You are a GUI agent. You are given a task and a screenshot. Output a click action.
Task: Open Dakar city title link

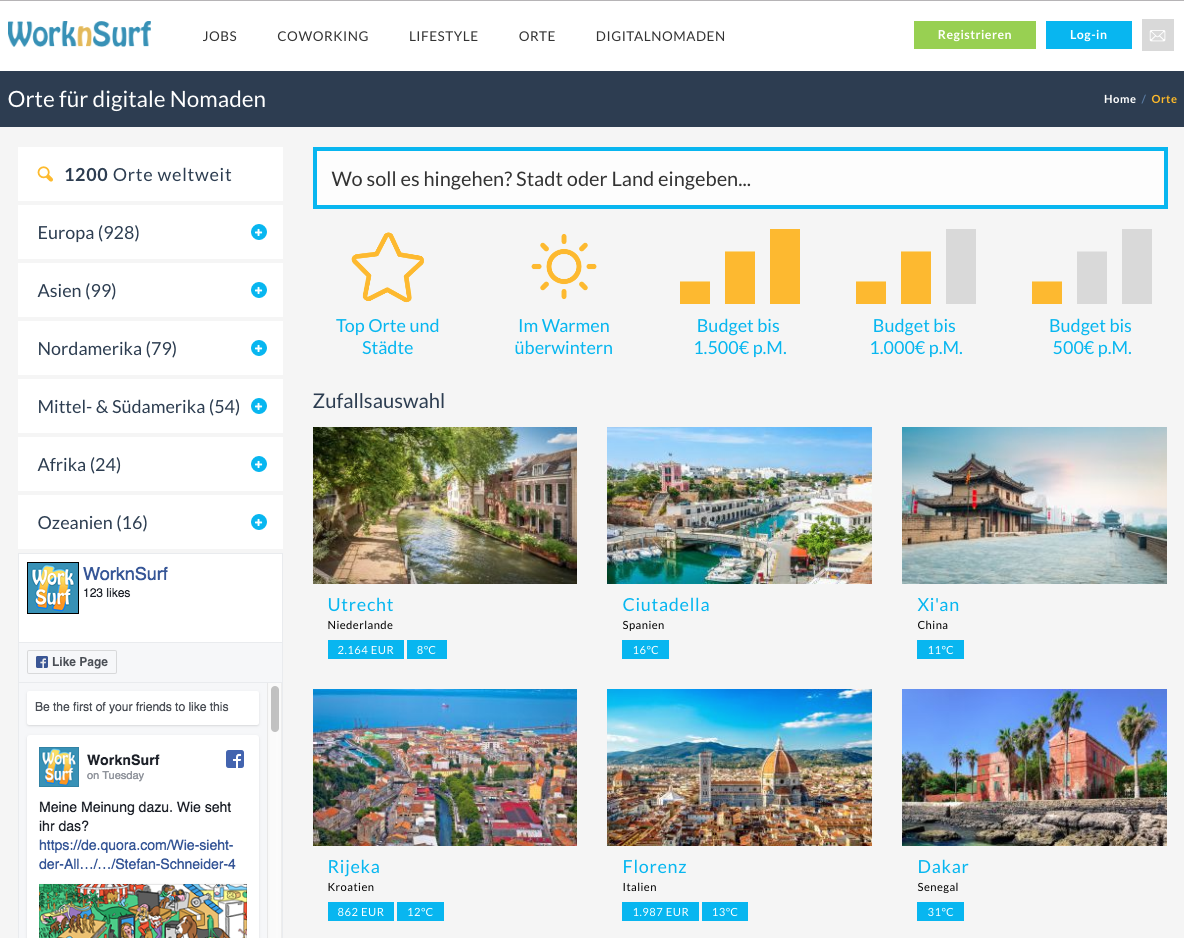pos(942,867)
